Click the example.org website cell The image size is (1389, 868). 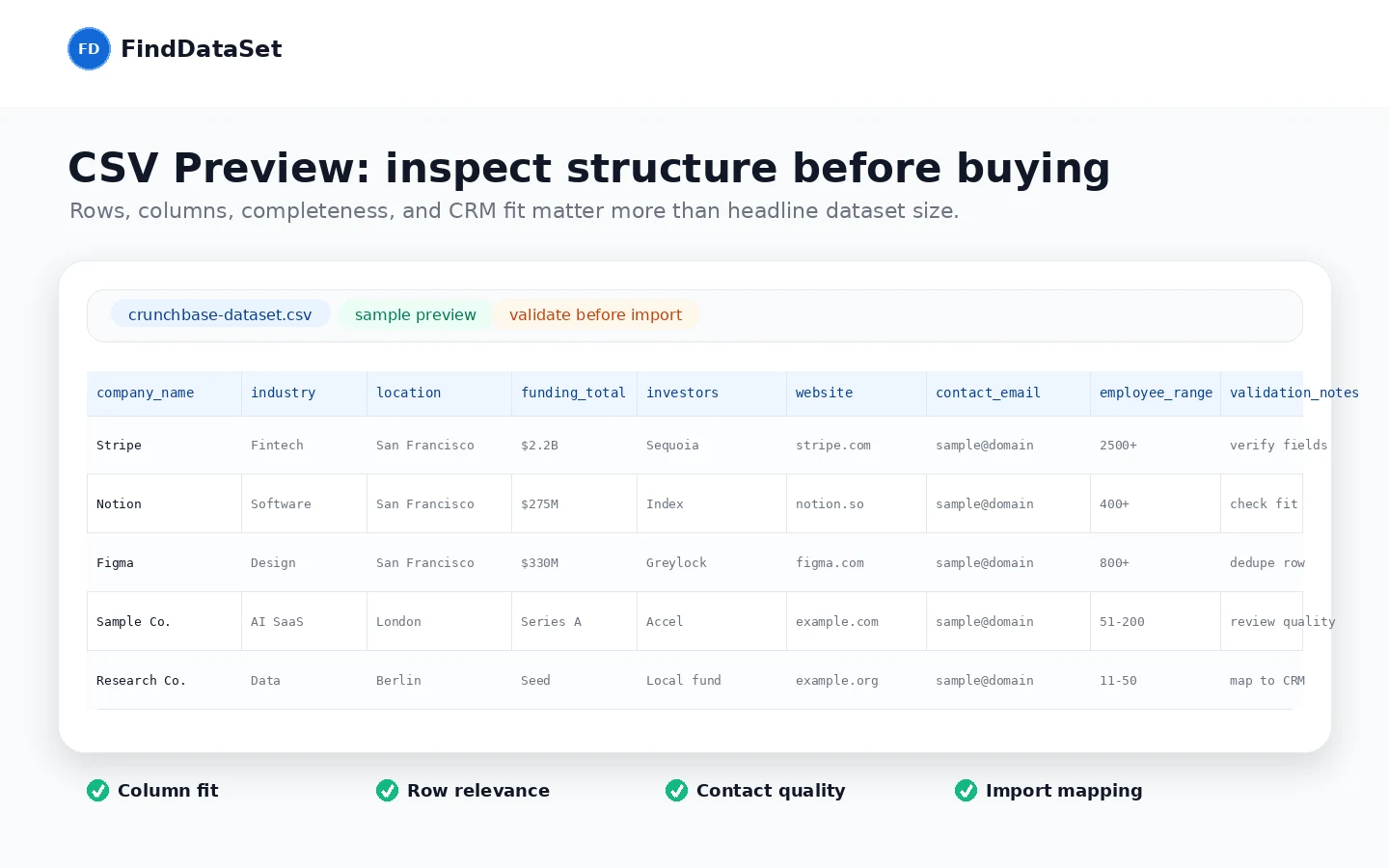pos(856,680)
